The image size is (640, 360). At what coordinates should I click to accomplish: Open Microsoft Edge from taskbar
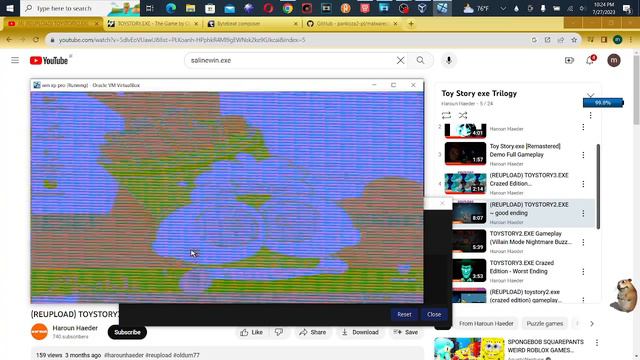coord(171,8)
